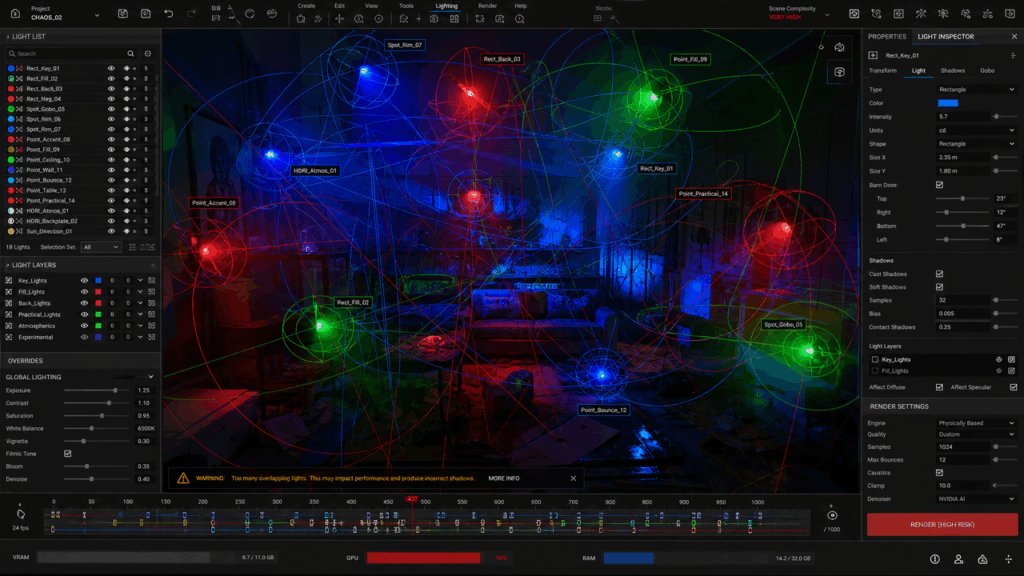Click the warning triangle icon in viewport banner
1024x576 pixels.
point(183,479)
